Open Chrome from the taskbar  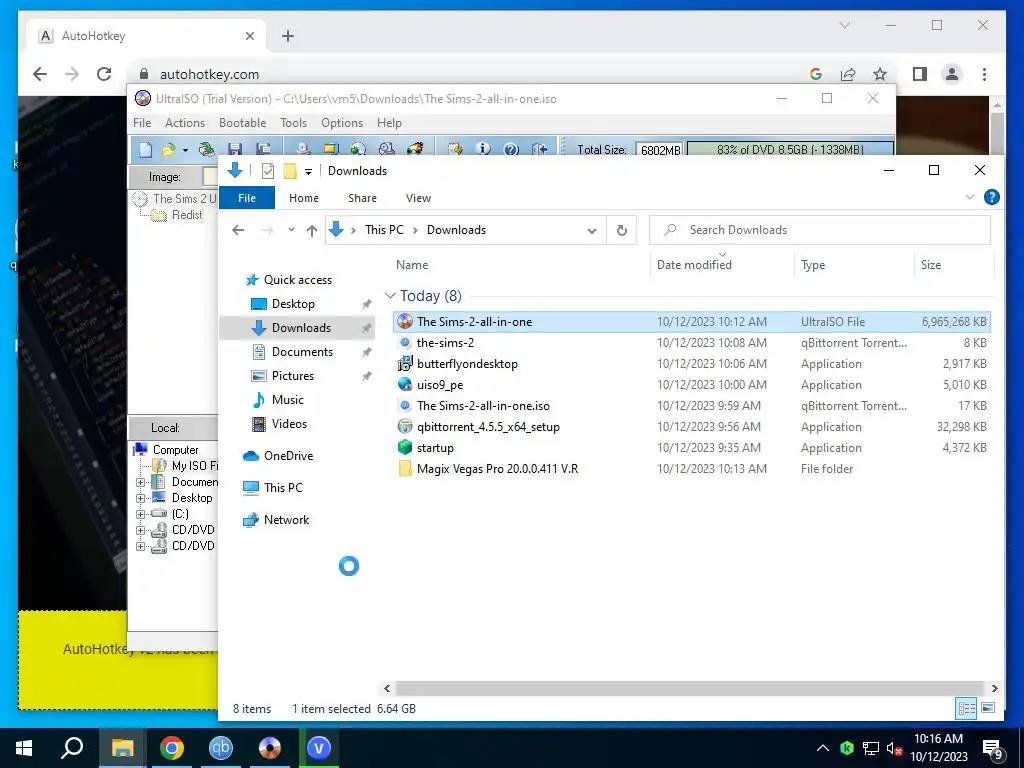tap(172, 748)
